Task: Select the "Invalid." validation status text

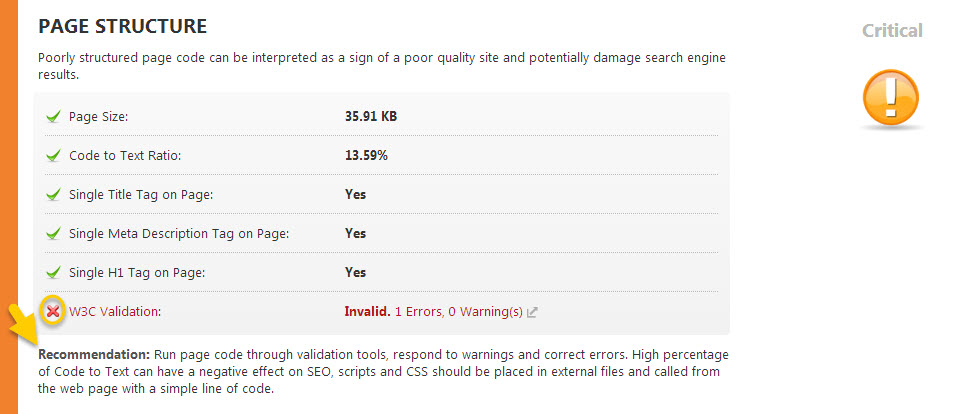Action: 367,312
